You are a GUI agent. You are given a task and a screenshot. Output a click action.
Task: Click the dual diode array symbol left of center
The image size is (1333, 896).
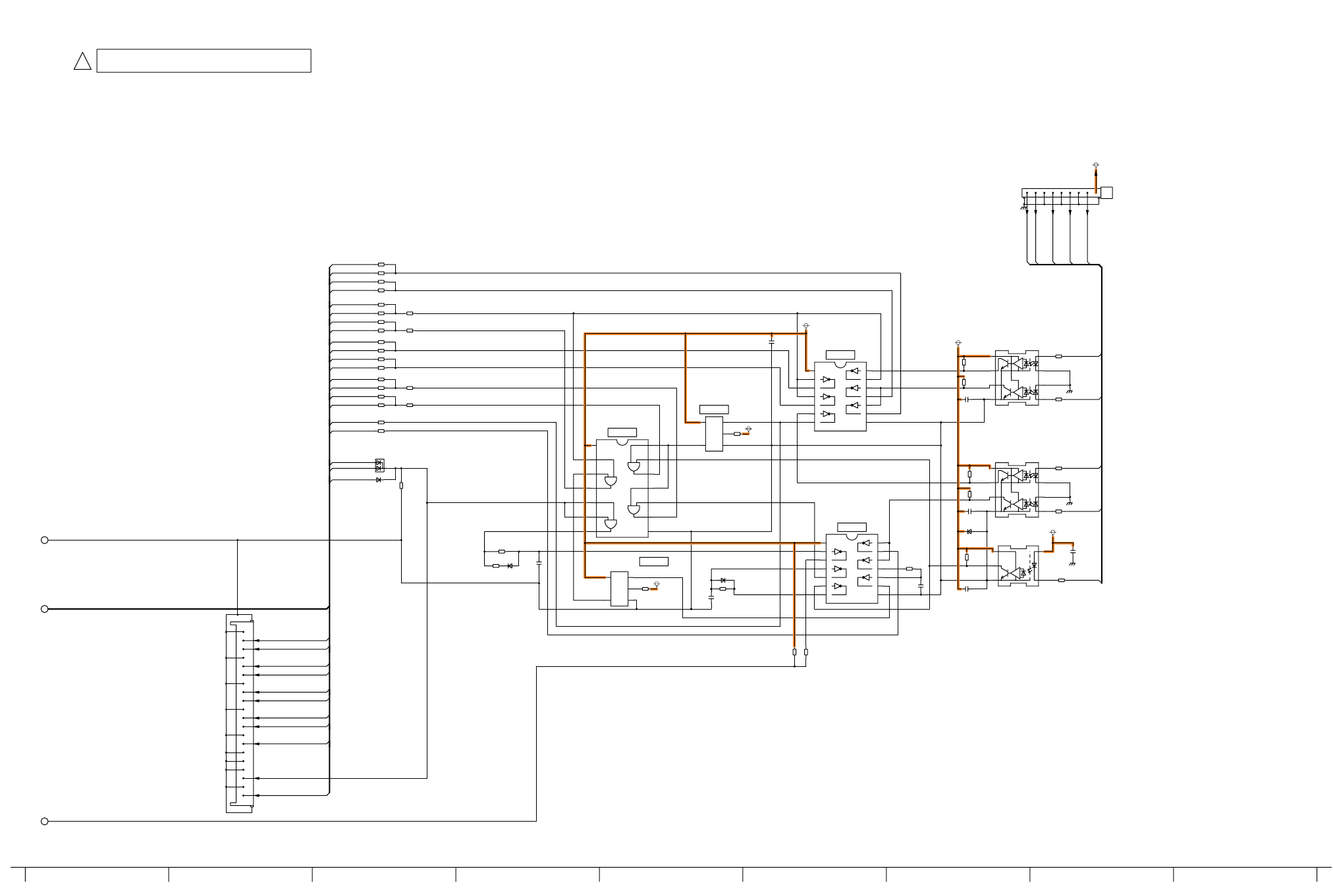pyautogui.click(x=379, y=465)
